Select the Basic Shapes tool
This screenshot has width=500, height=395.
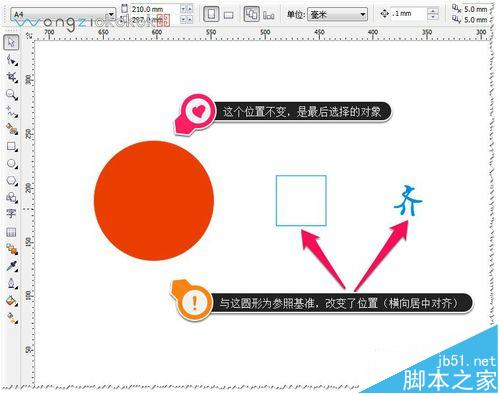click(x=12, y=198)
